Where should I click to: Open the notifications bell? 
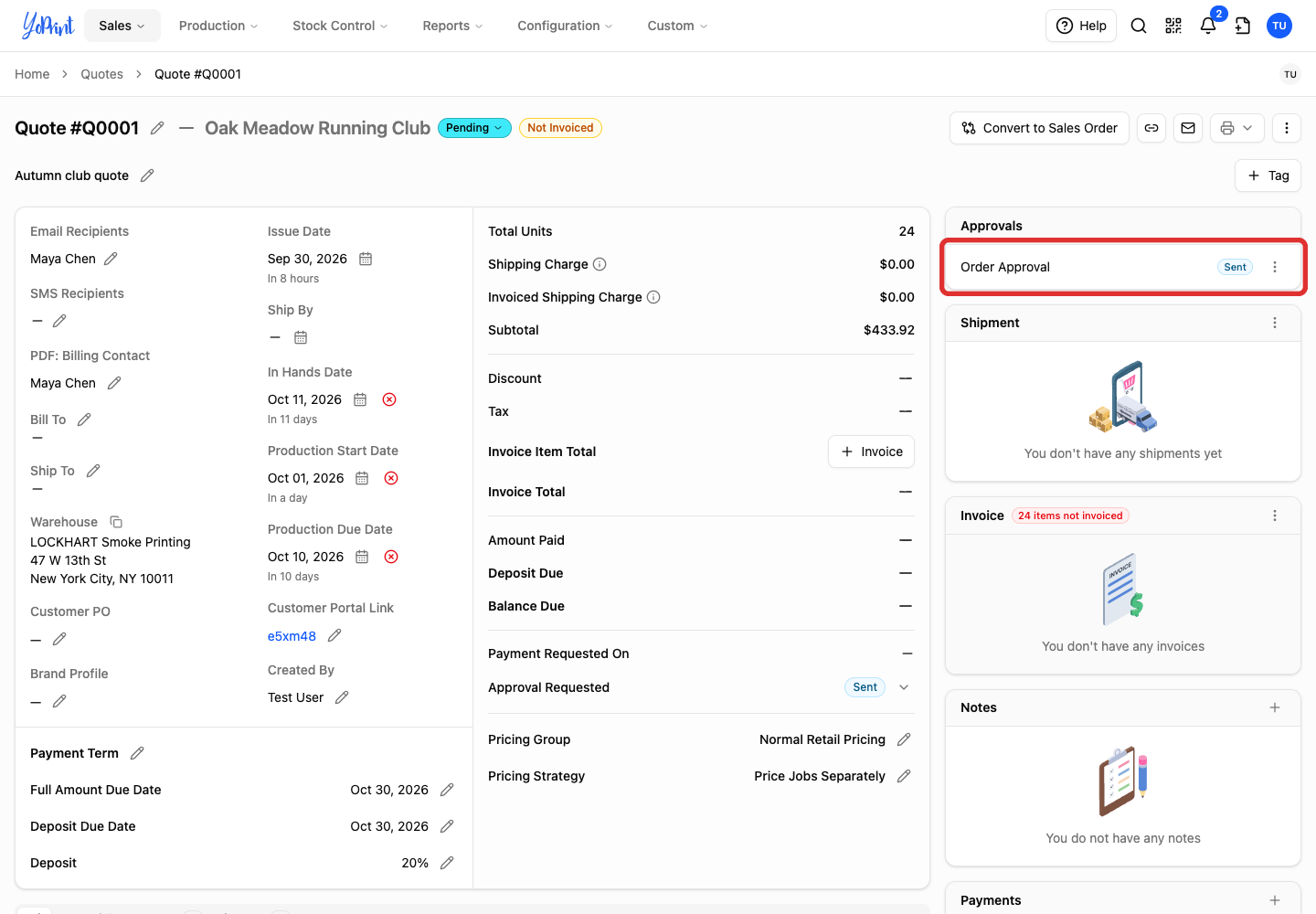pyautogui.click(x=1208, y=26)
